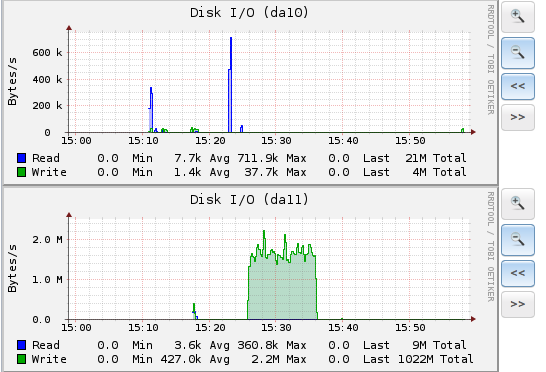Viewport: 546px width, 372px height.
Task: Zoom out on the da11 disk graph
Action: (x=518, y=240)
